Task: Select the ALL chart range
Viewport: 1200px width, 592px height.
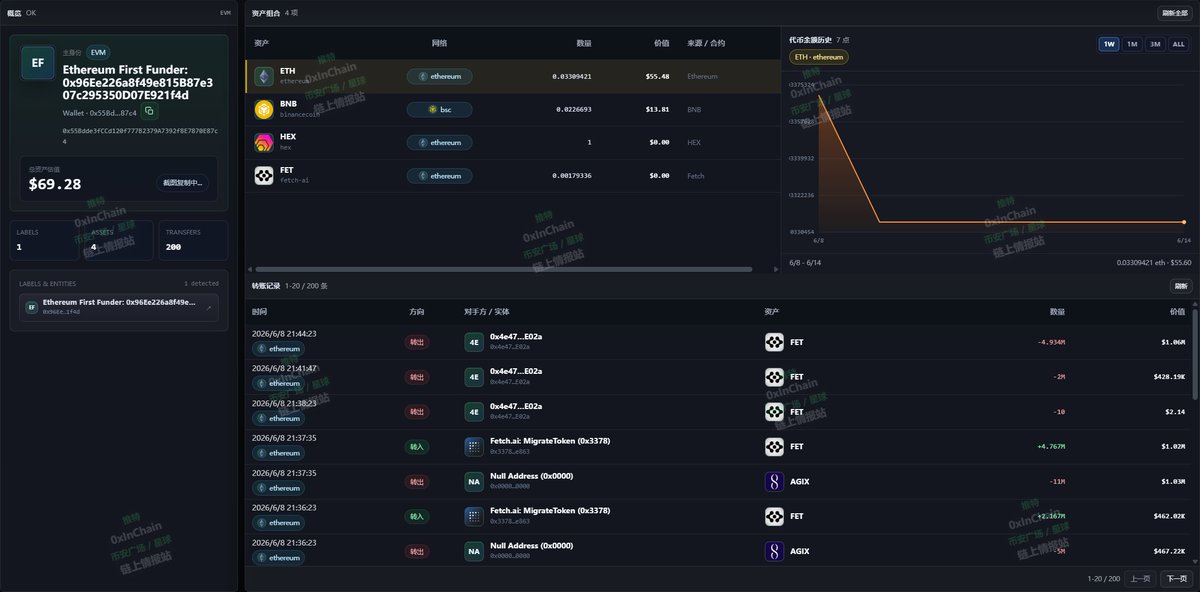Action: pos(1178,44)
